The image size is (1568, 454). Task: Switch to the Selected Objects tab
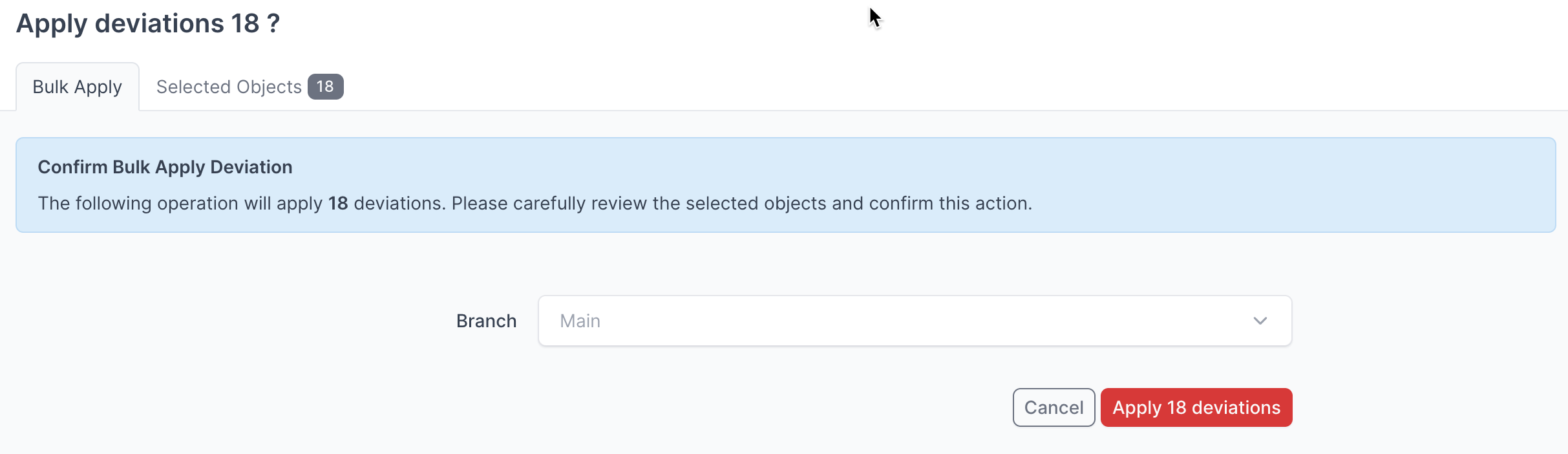[x=229, y=86]
